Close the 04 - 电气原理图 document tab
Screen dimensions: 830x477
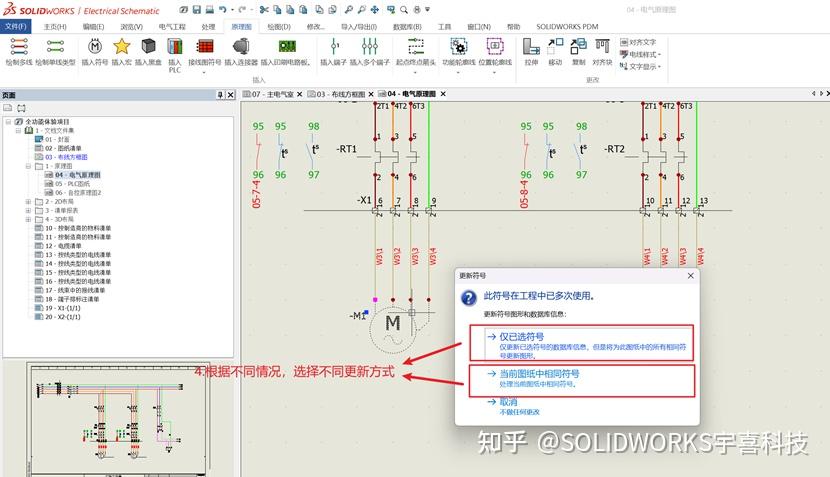click(443, 94)
